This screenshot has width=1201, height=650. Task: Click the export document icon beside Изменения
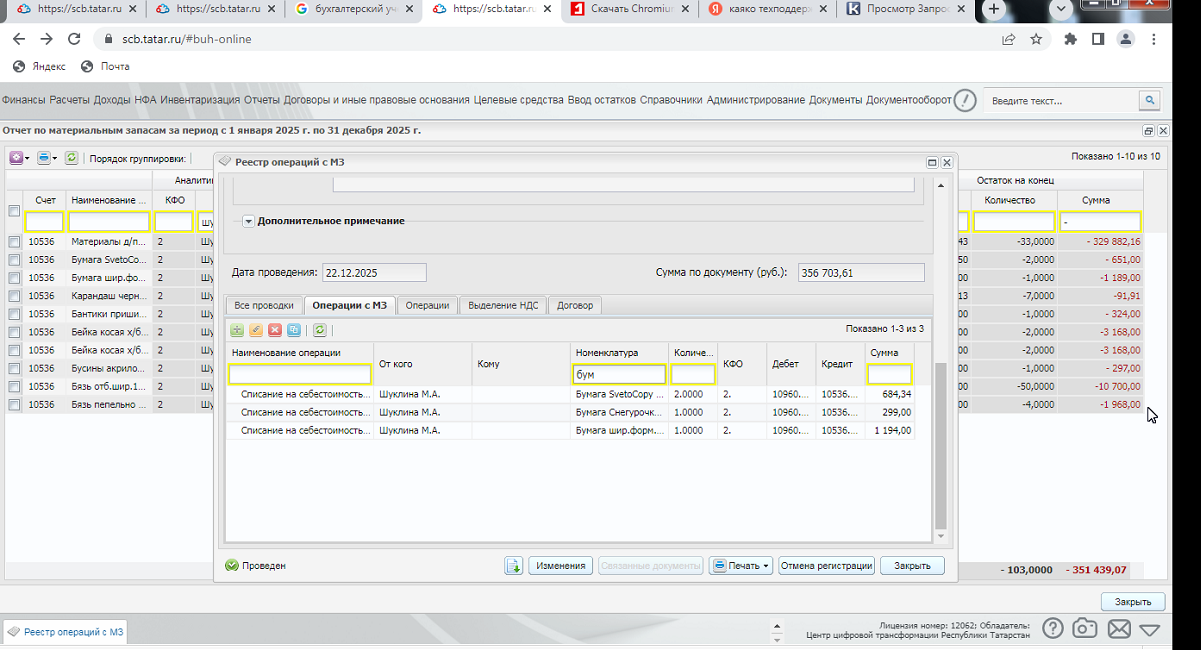[x=514, y=566]
